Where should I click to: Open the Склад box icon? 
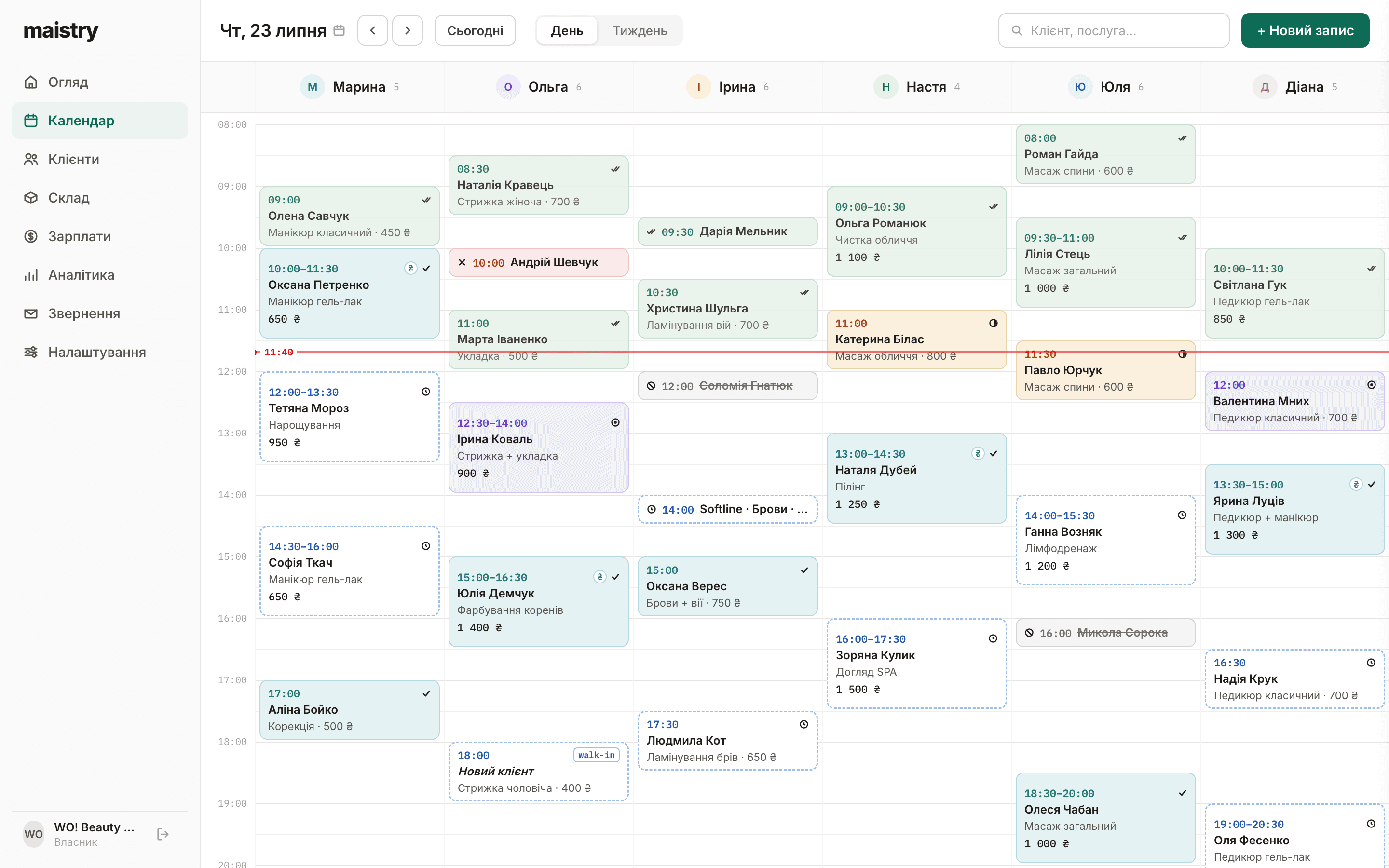tap(31, 198)
